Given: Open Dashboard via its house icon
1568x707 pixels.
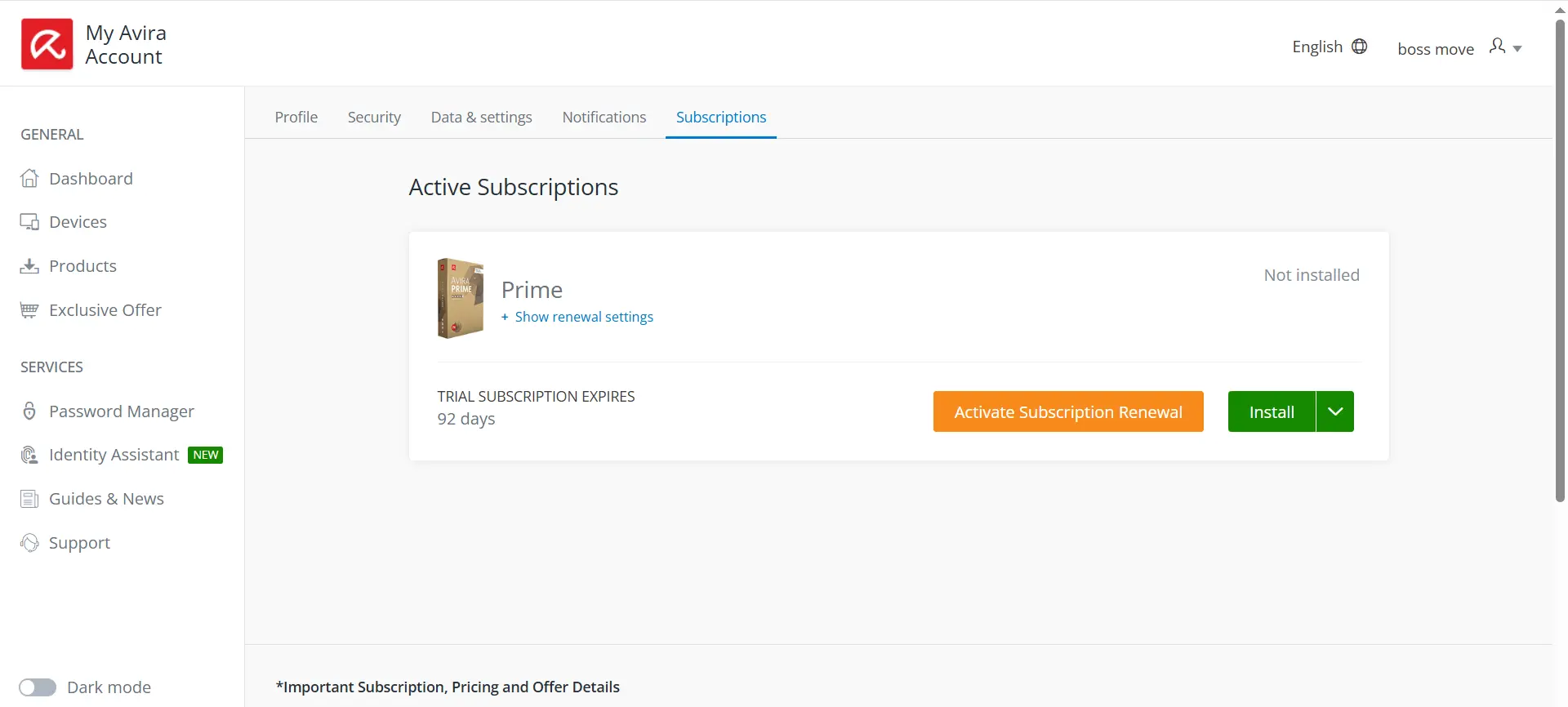Looking at the screenshot, I should 29,178.
